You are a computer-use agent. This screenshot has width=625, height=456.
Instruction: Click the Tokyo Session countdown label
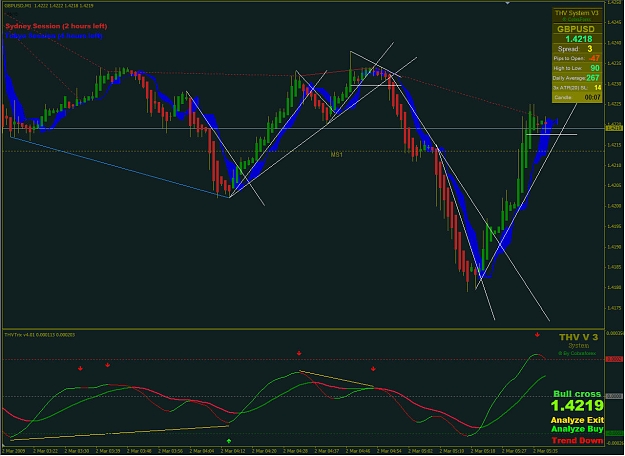(x=54, y=36)
